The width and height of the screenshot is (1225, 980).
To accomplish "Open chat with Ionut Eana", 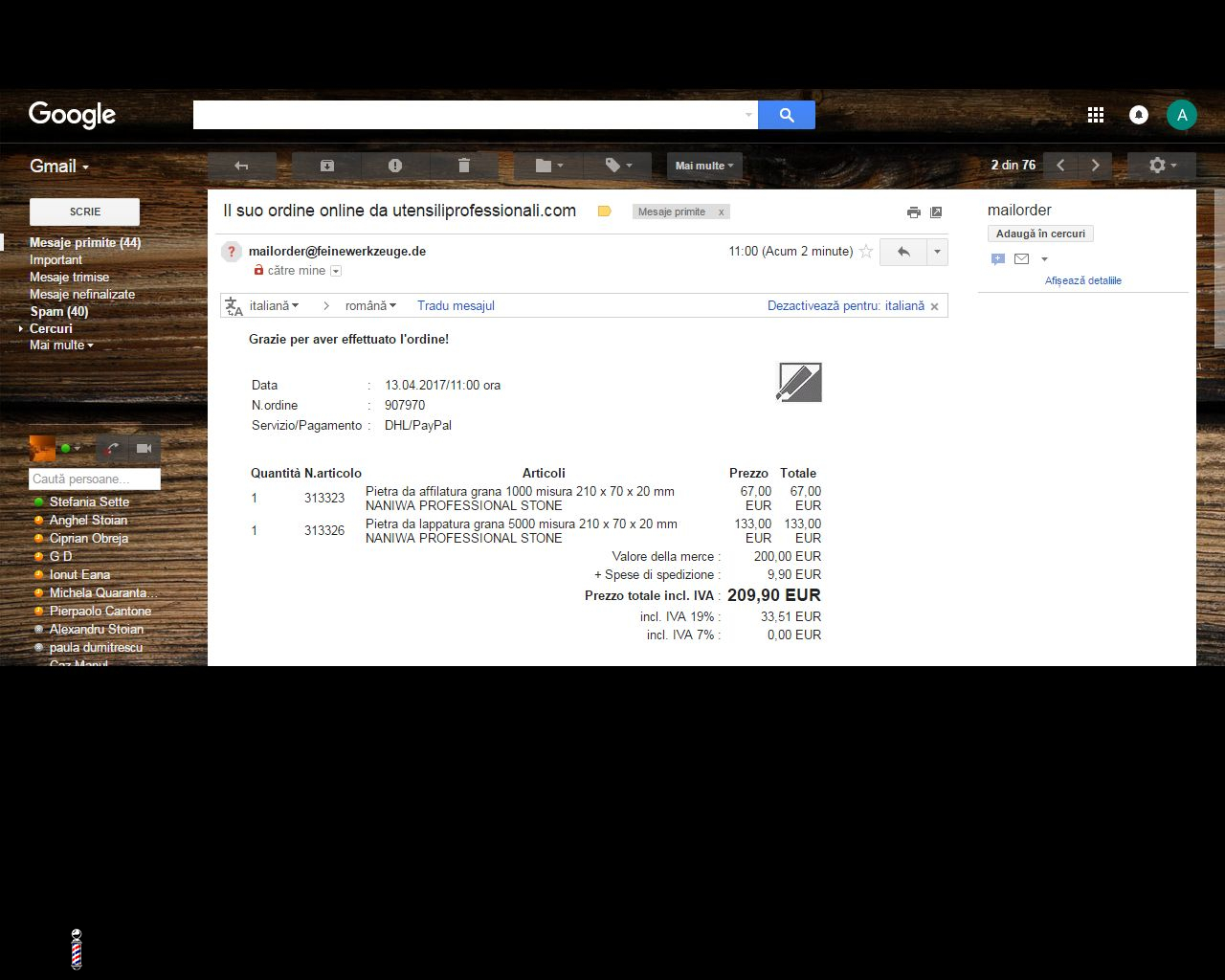I will coord(79,575).
